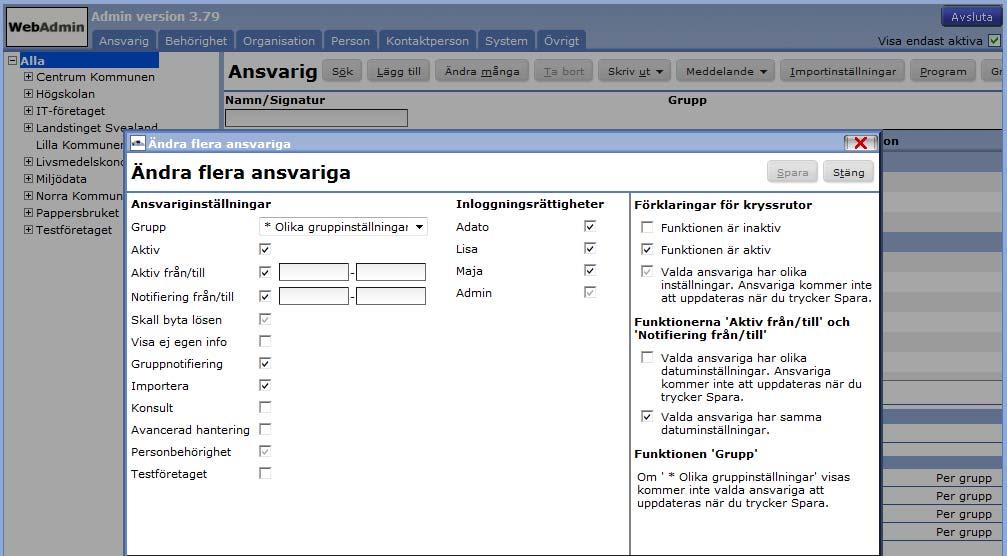The width and height of the screenshot is (1007, 556).
Task: Click the Ändra många button
Action: pos(482,71)
